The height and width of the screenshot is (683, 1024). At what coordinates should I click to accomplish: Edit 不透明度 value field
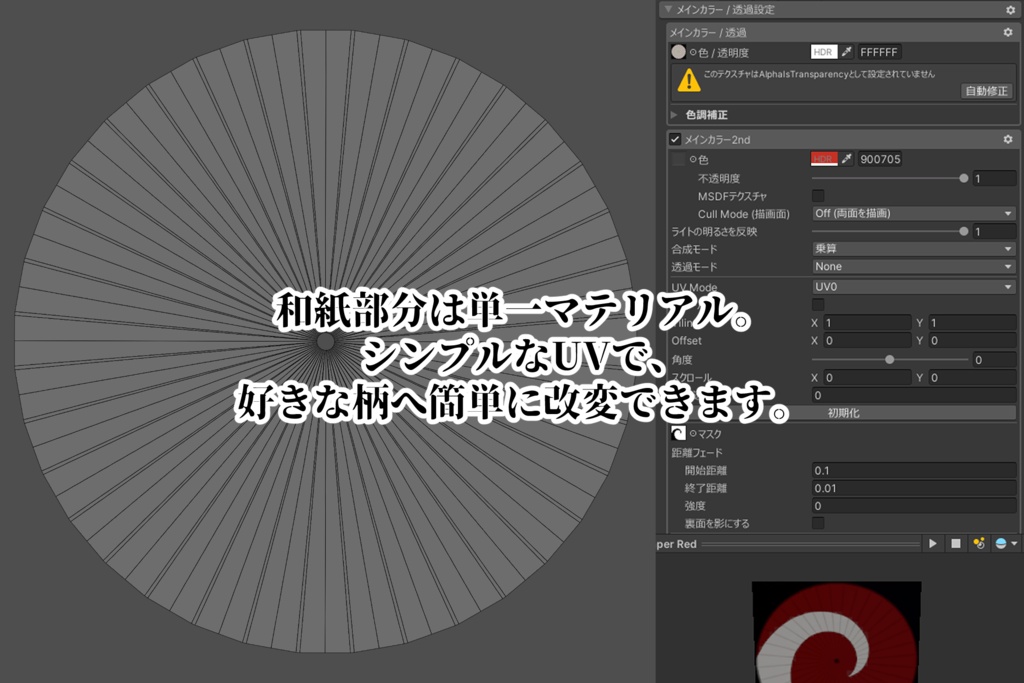tap(994, 178)
